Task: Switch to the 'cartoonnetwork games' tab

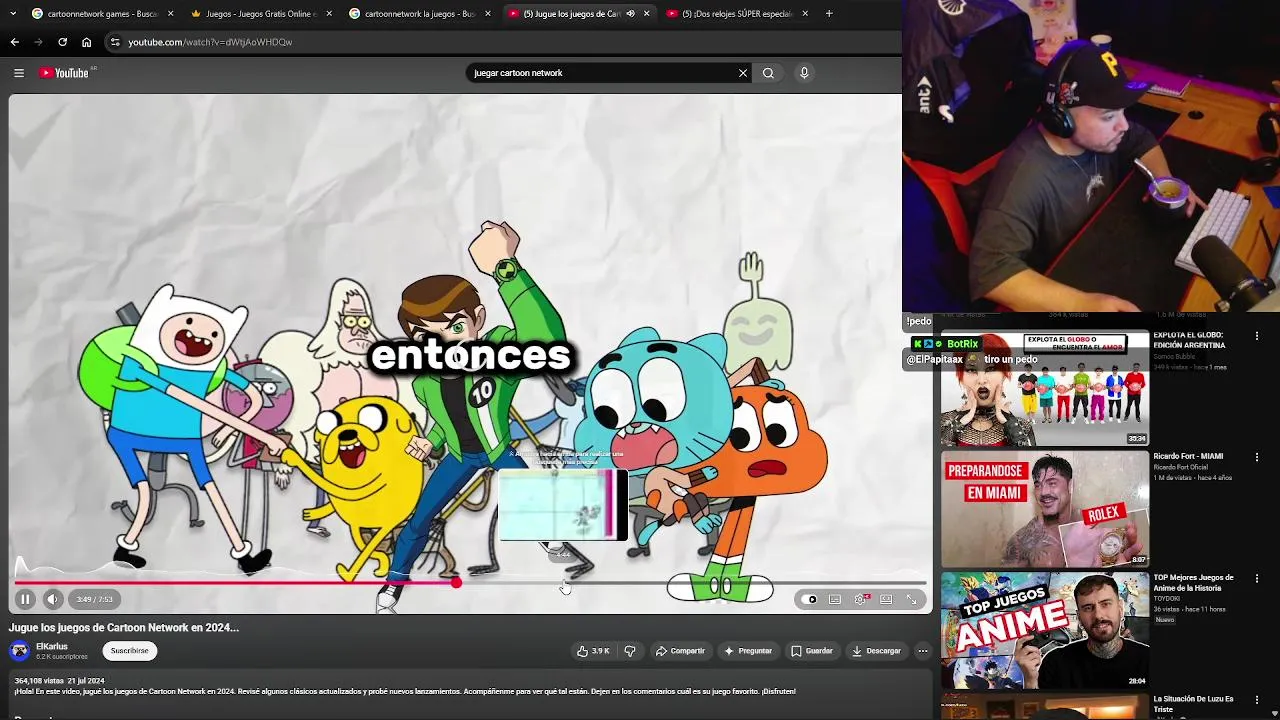Action: pyautogui.click(x=94, y=14)
